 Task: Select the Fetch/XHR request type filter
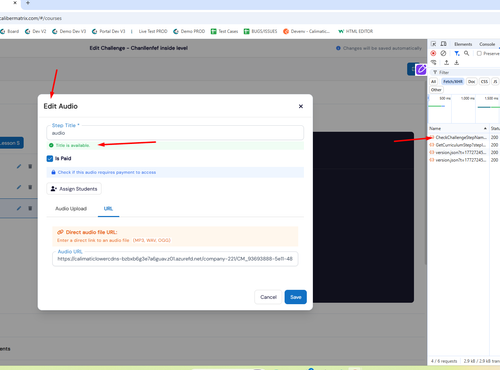pyautogui.click(x=453, y=82)
